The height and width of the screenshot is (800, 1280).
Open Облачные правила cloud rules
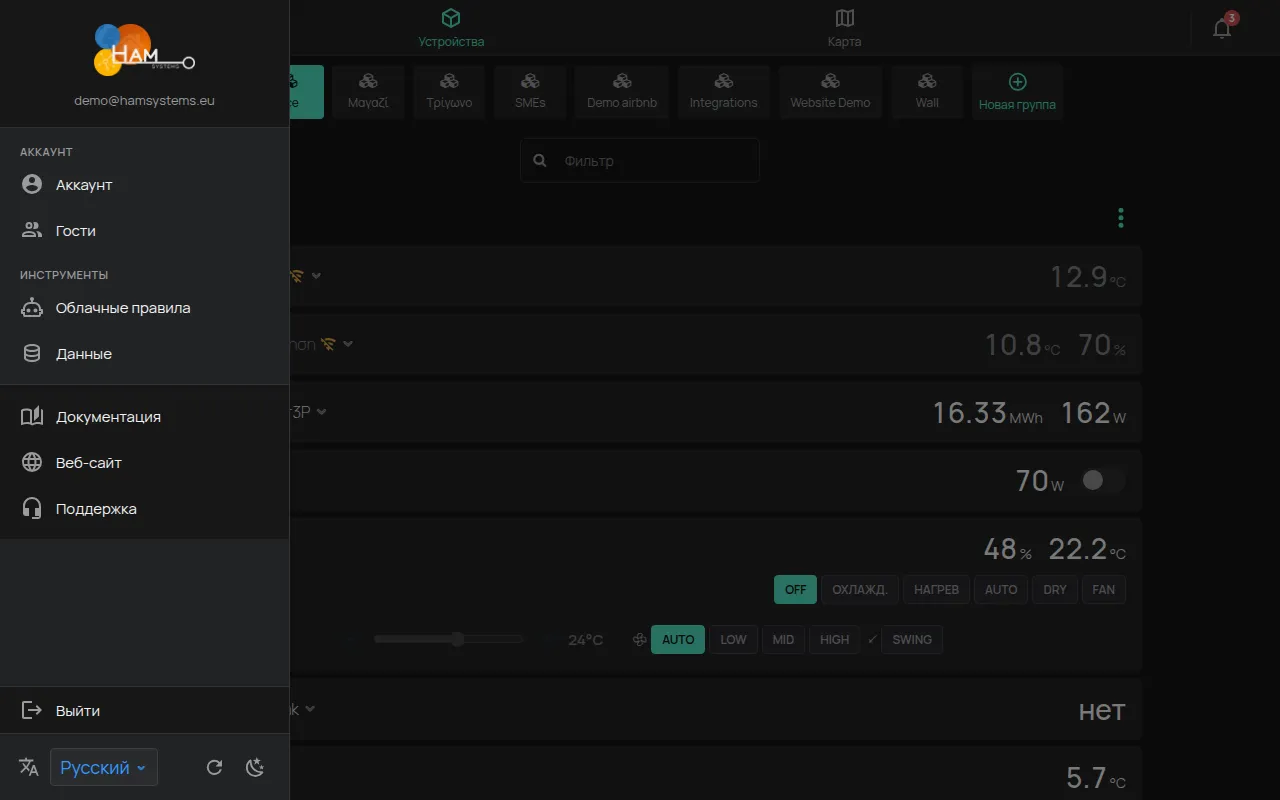tap(144, 308)
